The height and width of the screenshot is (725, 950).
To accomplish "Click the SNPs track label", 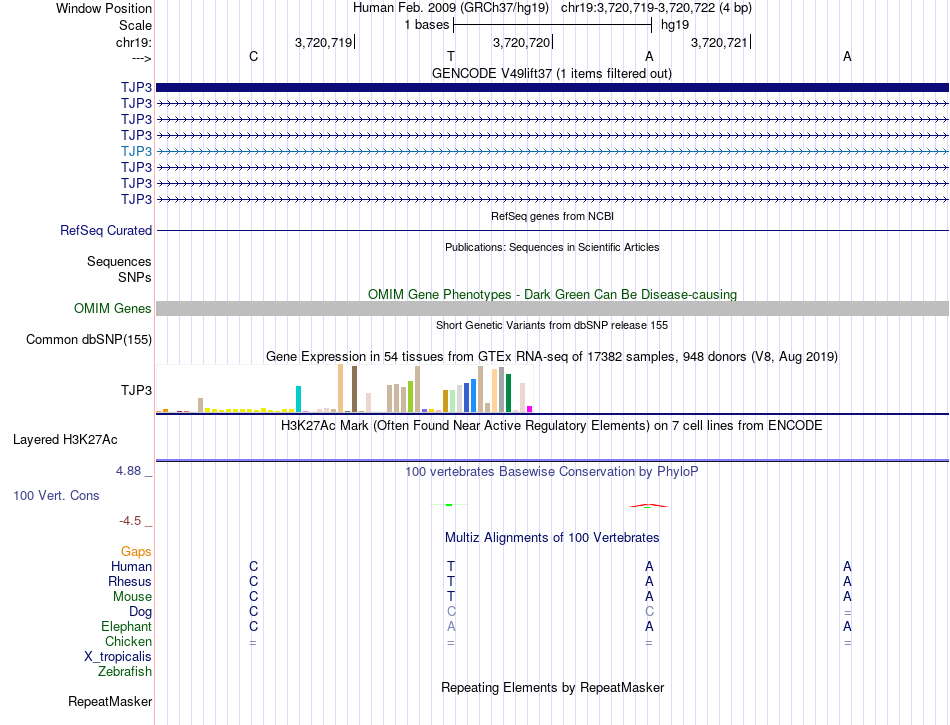I will [x=135, y=277].
